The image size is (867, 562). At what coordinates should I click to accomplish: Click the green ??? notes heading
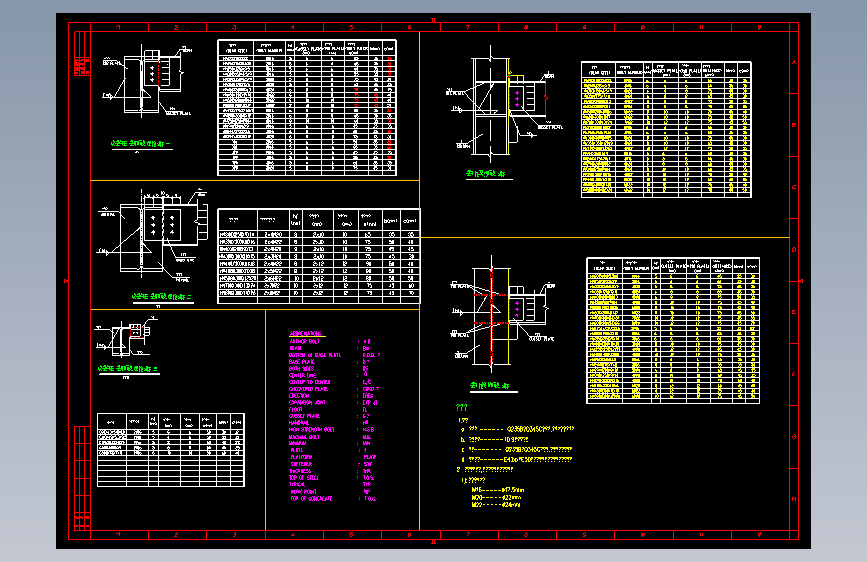click(x=462, y=408)
